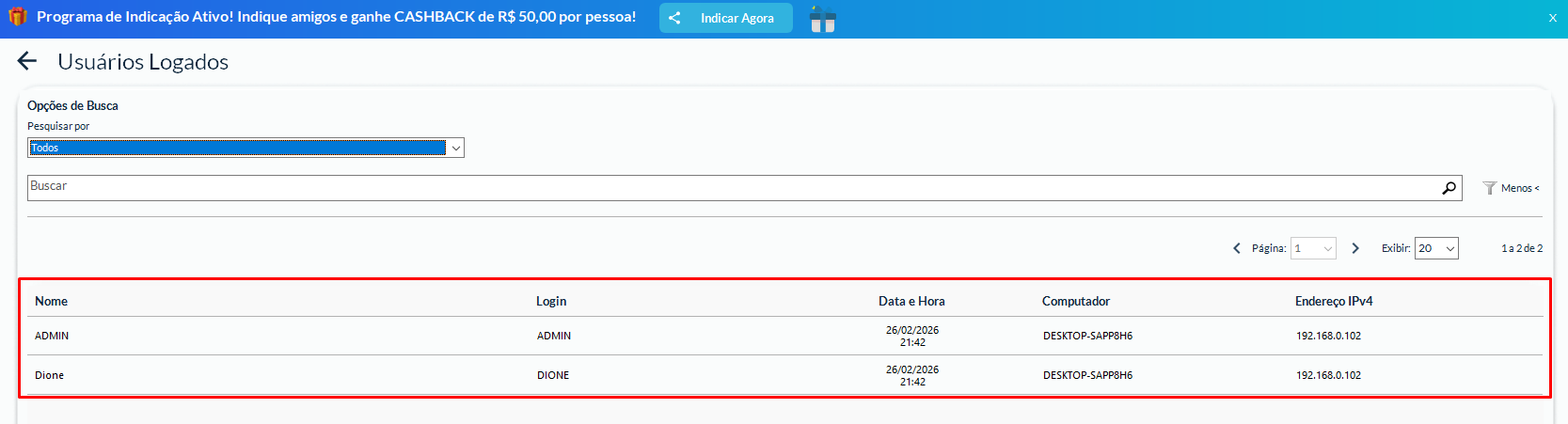Click the Endereço IPv4 column header
Image resolution: width=1568 pixels, height=424 pixels.
pos(1334,301)
